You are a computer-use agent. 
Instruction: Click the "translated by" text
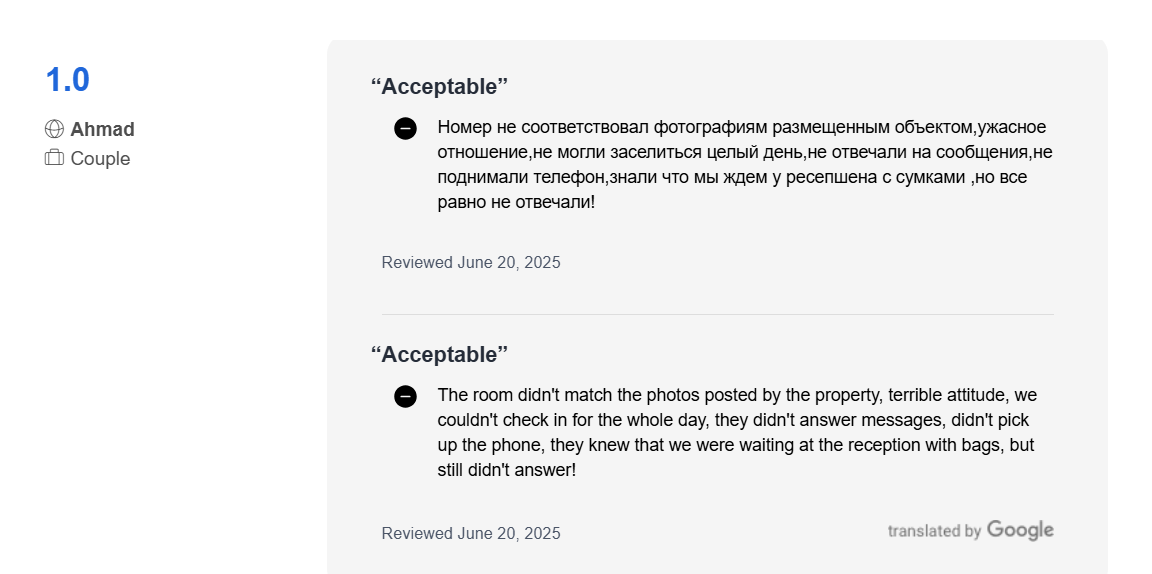(x=935, y=531)
